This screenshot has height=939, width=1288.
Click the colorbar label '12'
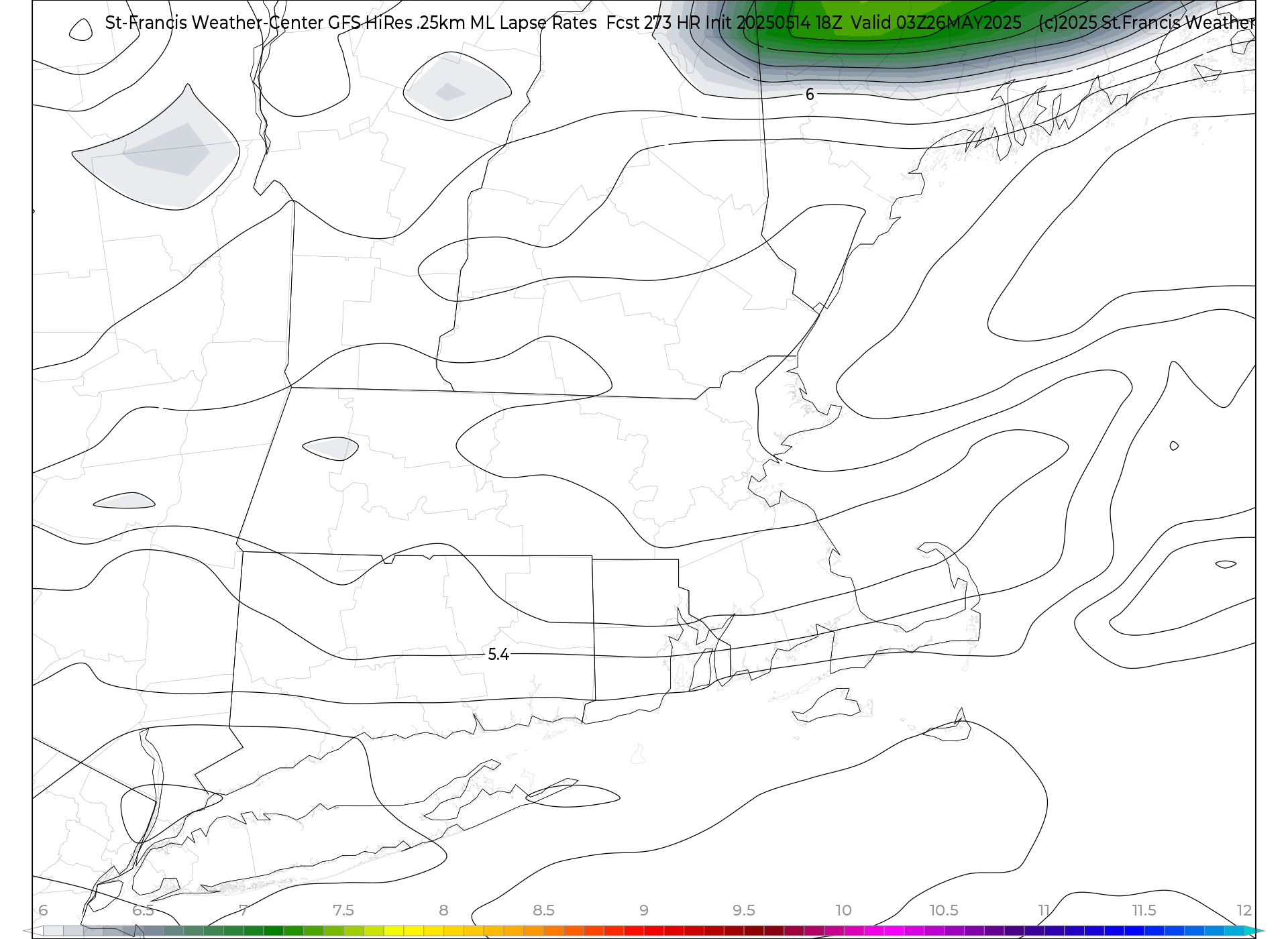(x=1244, y=911)
